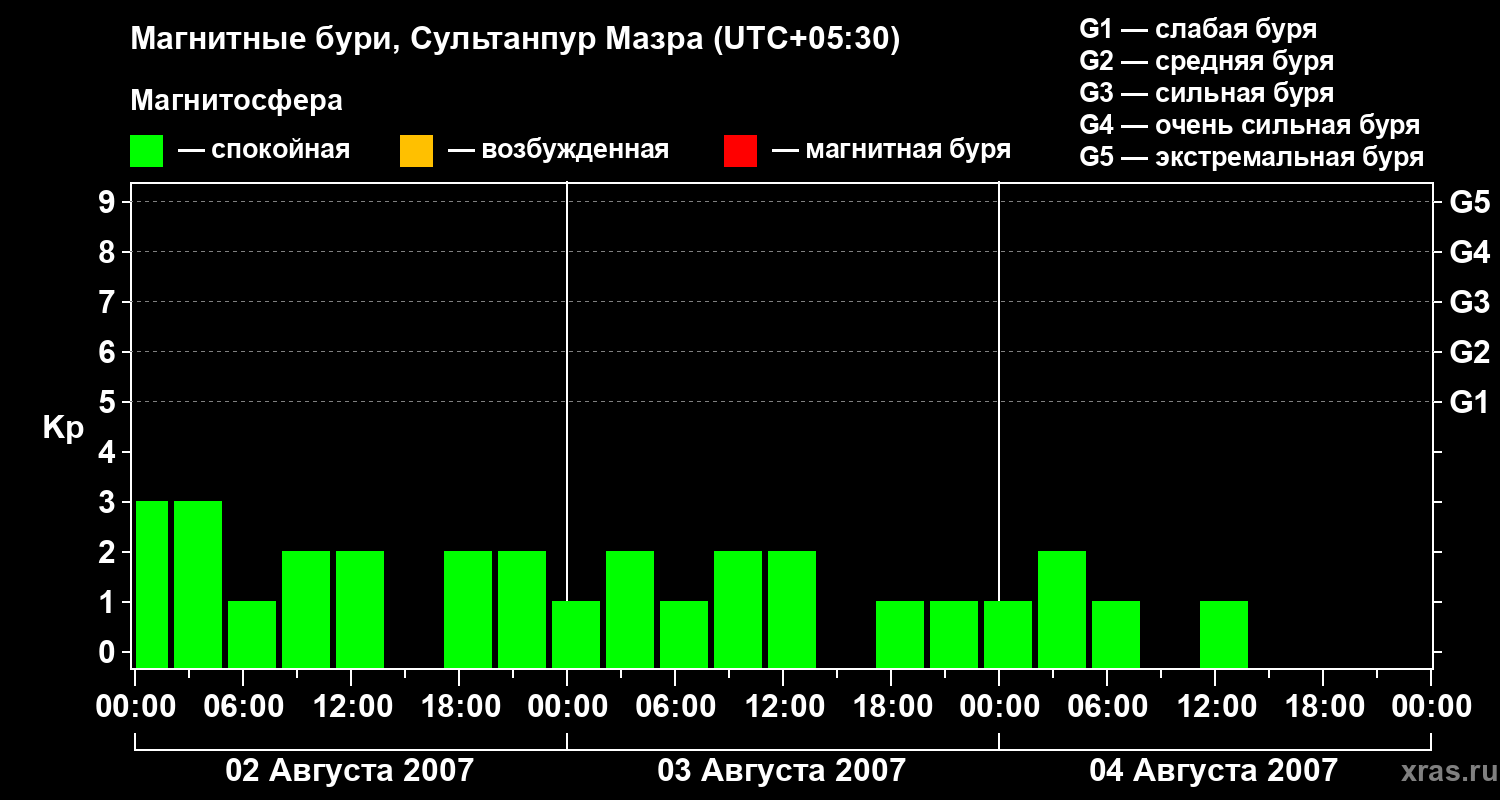Screen dimensions: 1500x800
Task: Click the G3 label on the right axis
Action: coord(1469,302)
